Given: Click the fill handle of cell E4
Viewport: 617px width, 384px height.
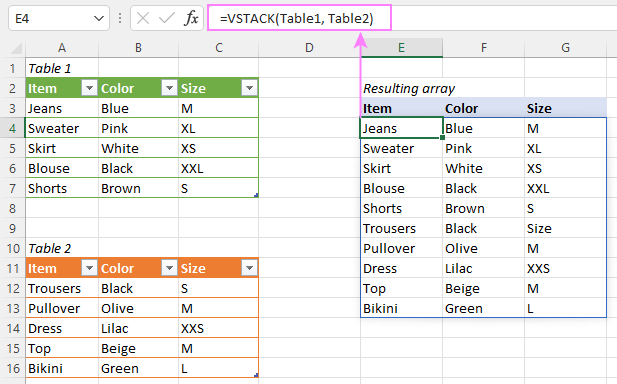Looking at the screenshot, I should coord(443,138).
